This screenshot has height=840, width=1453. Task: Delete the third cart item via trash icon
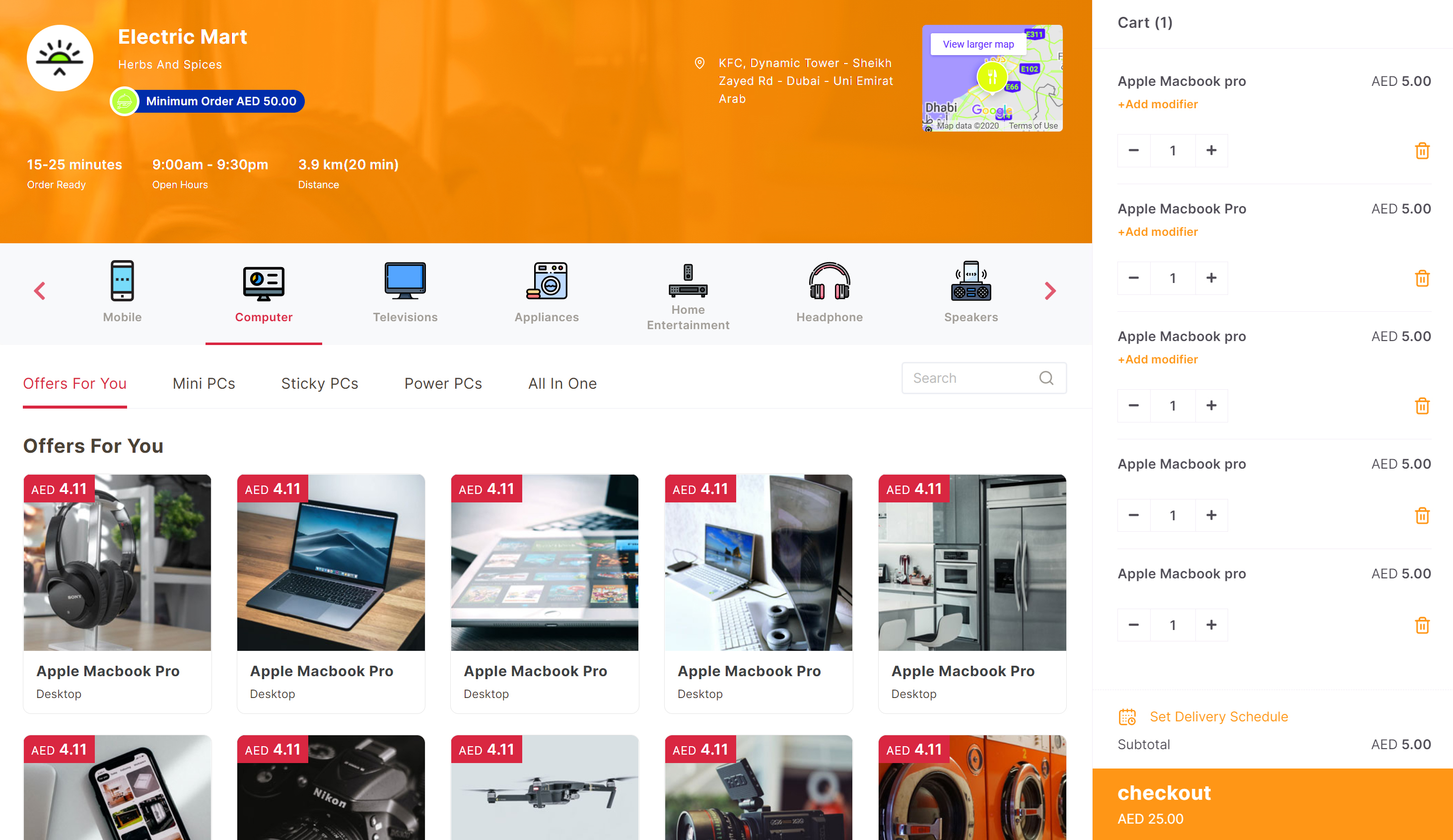1422,406
